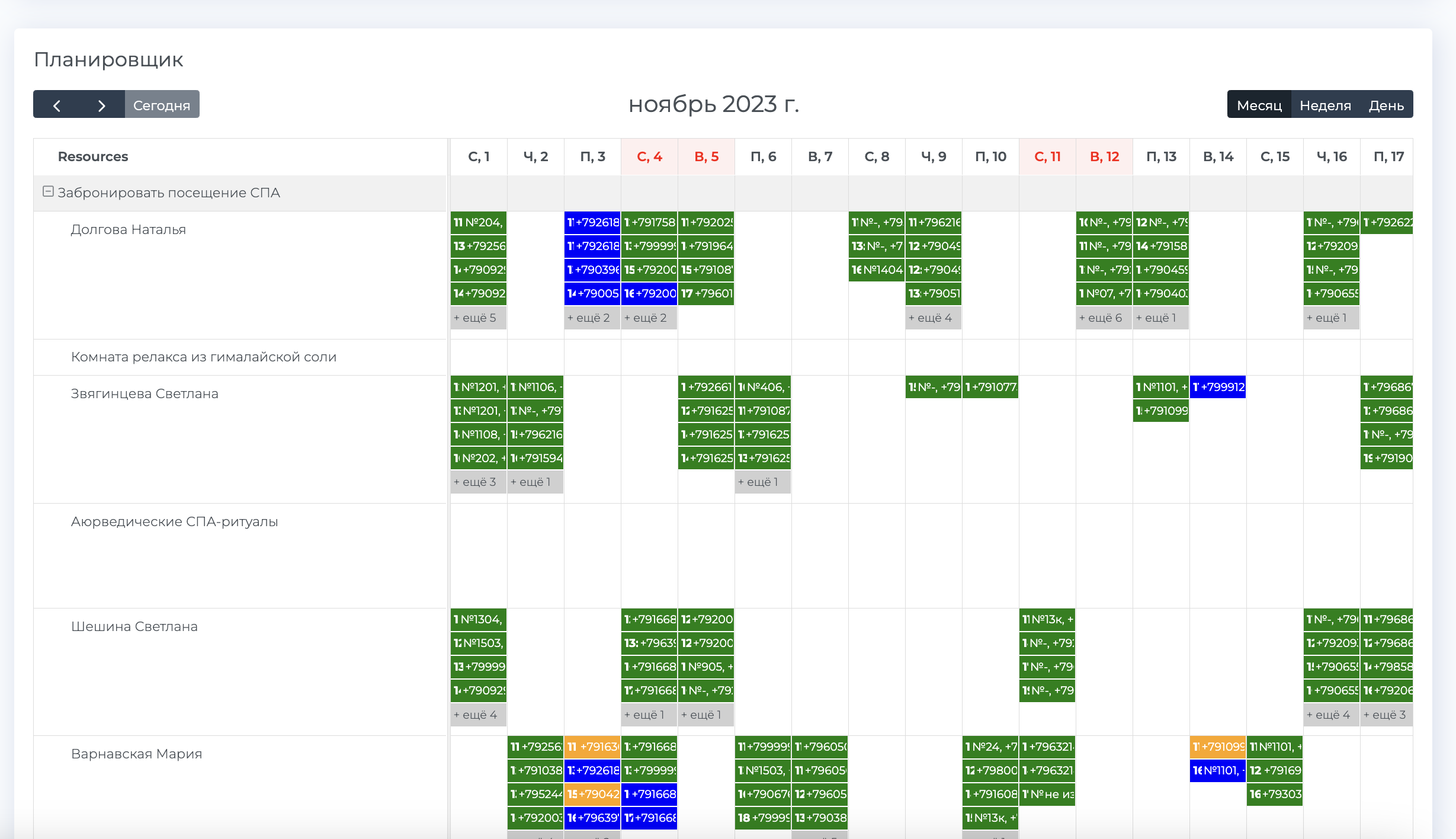Select the Шешина Светлана resource row
Viewport: 1456px width, 839px height.
(x=134, y=626)
